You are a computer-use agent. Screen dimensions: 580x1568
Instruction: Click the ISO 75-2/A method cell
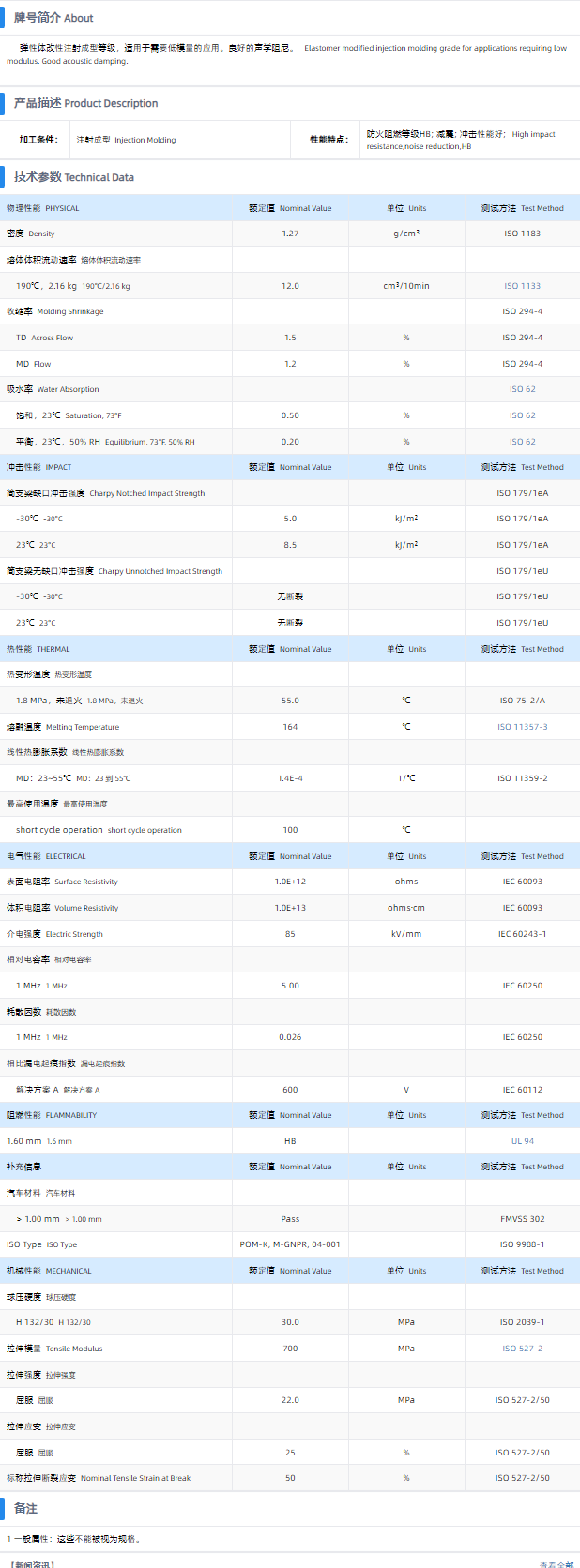click(x=522, y=701)
